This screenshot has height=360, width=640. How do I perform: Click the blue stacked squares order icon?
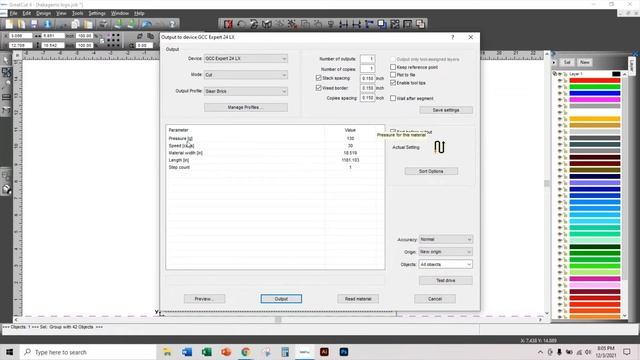point(382,24)
